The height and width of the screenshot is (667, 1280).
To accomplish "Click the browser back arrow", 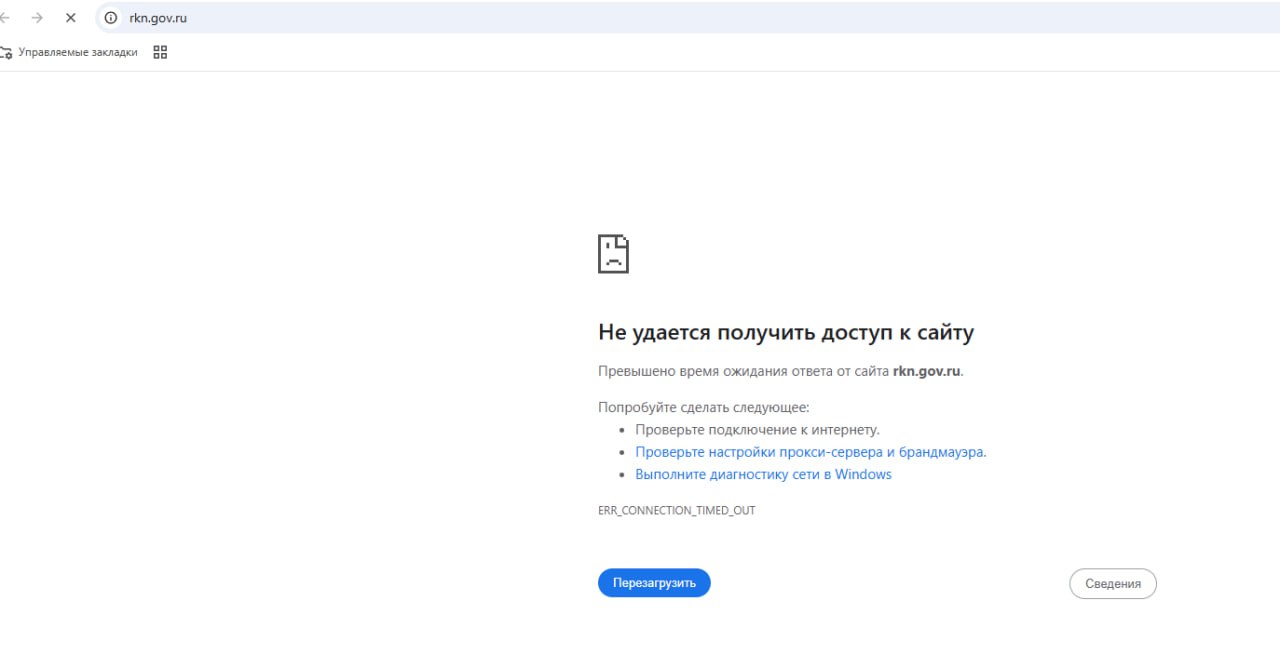I will [x=5, y=17].
